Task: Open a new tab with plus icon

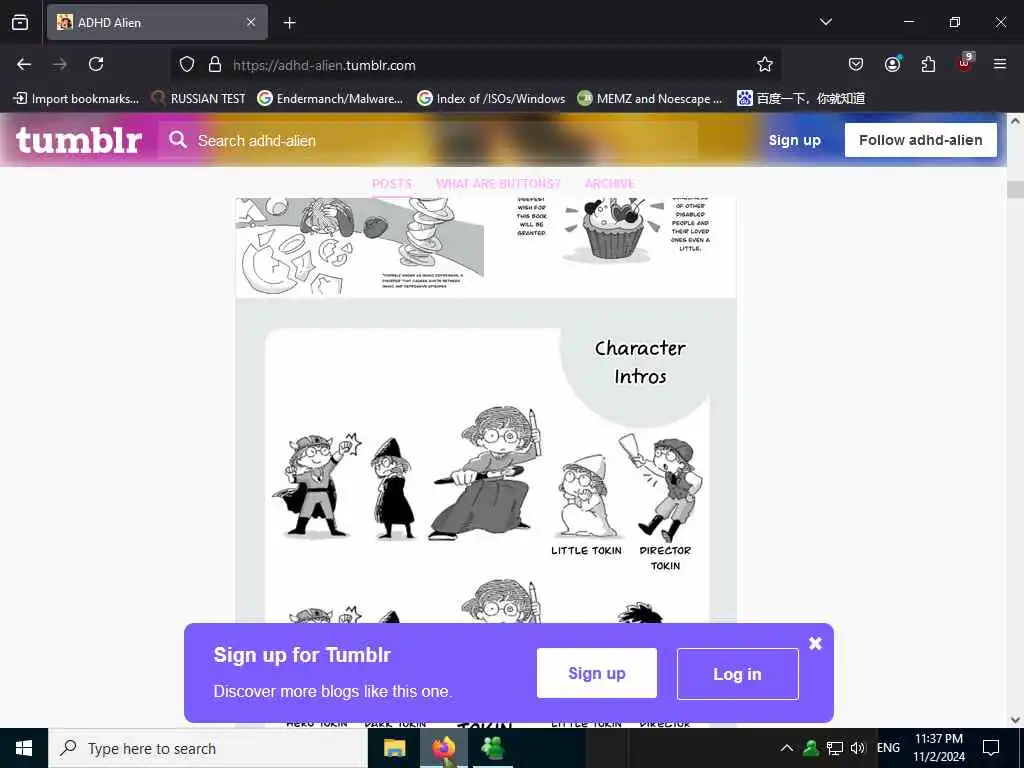Action: pos(289,23)
